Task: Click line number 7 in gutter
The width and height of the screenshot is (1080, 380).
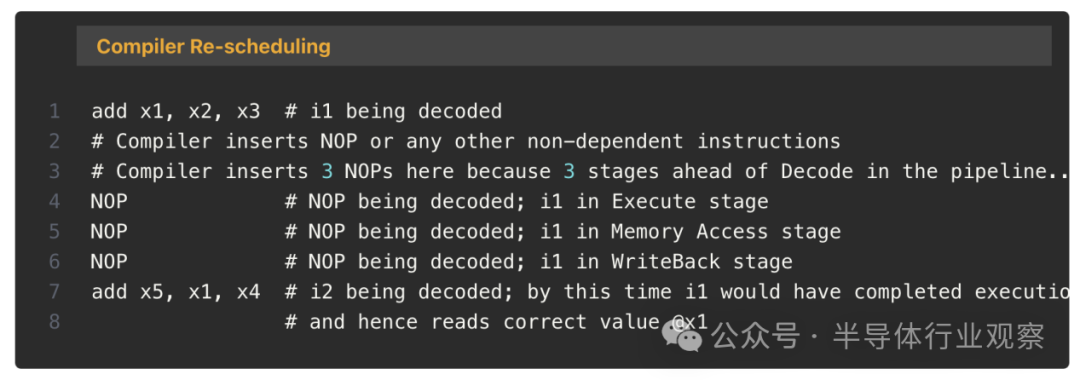Action: point(54,292)
